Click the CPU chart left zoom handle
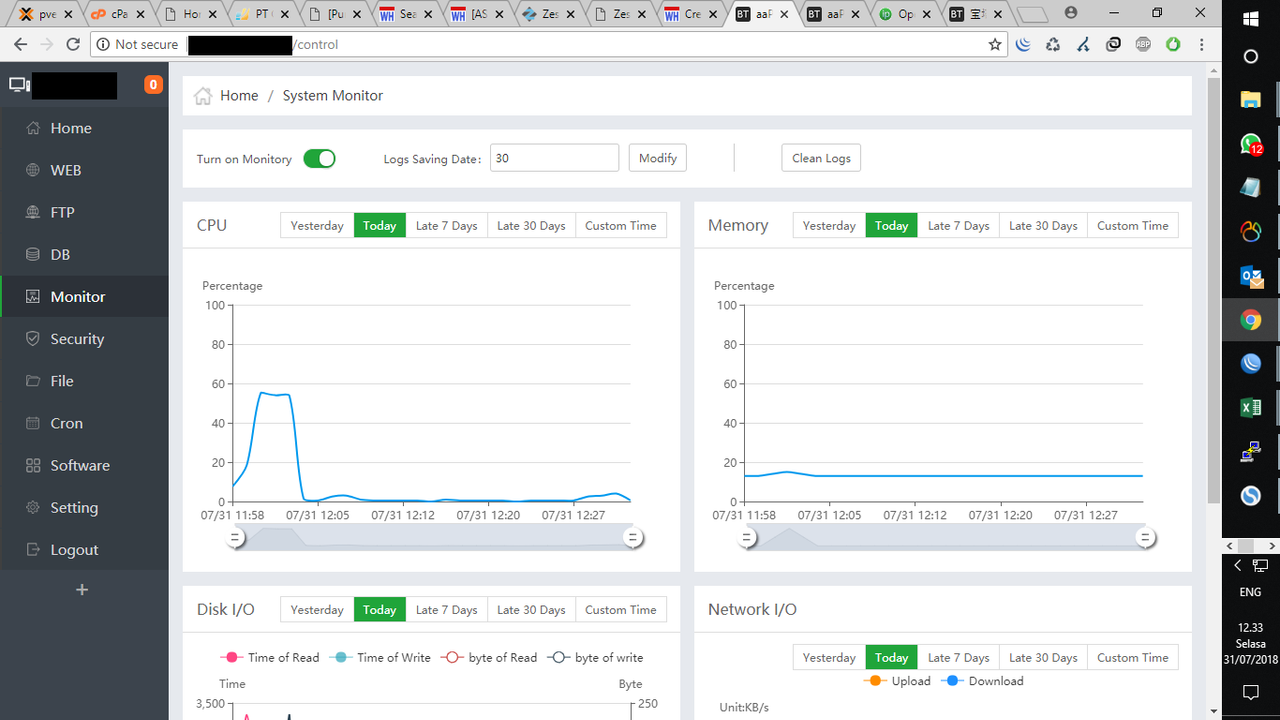The height and width of the screenshot is (720, 1280). 235,538
